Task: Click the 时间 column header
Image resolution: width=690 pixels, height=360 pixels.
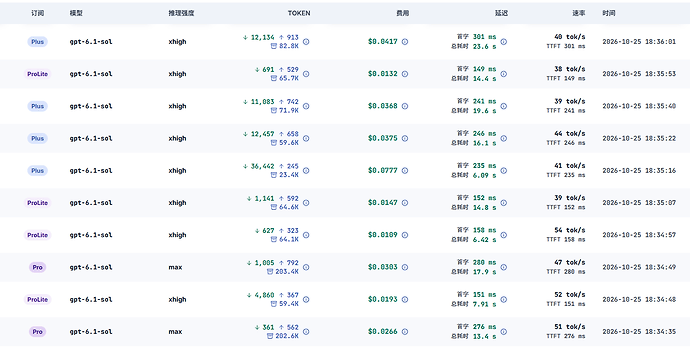Action: 609,13
